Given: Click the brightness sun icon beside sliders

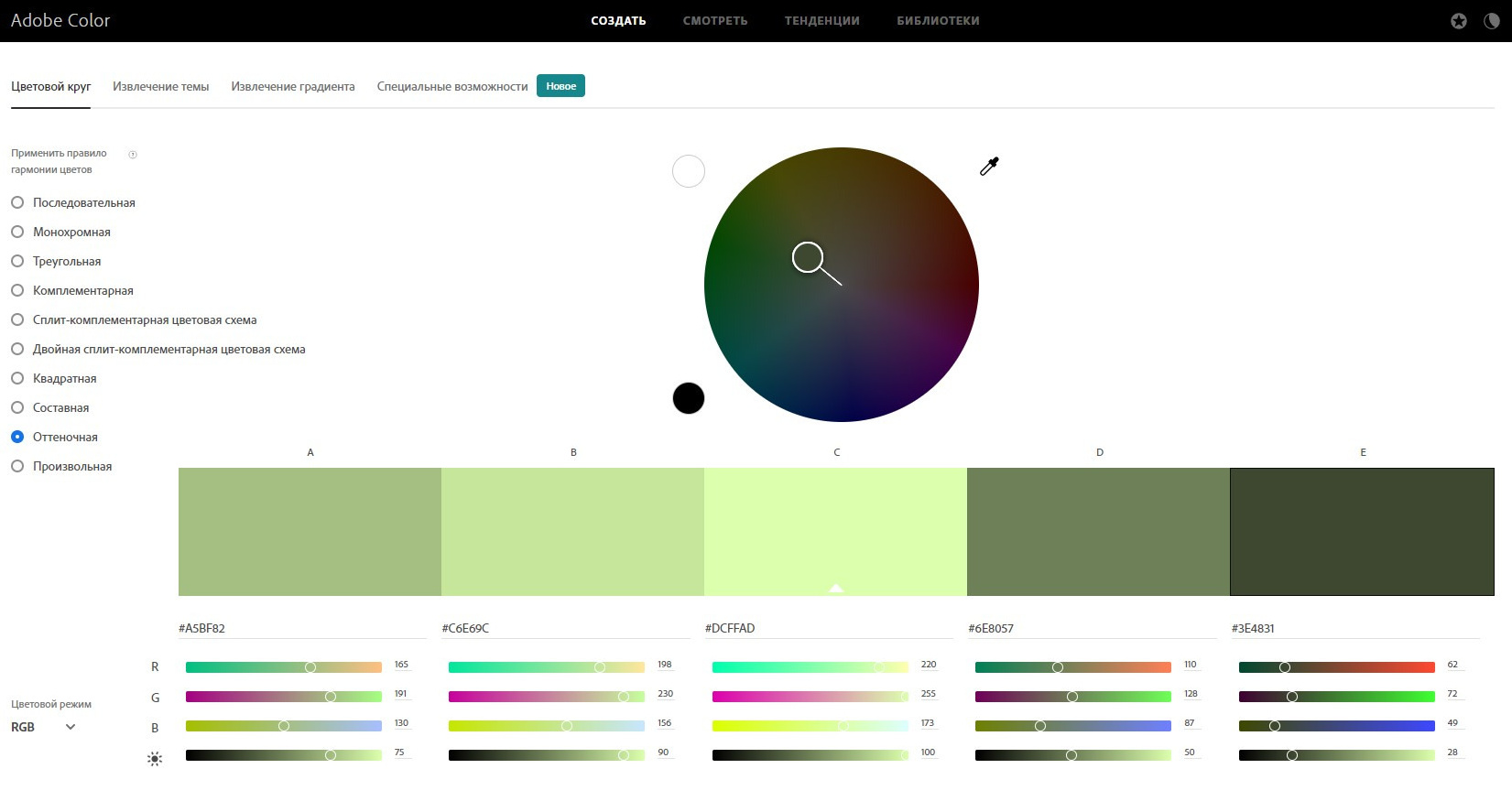Looking at the screenshot, I should click(x=155, y=759).
